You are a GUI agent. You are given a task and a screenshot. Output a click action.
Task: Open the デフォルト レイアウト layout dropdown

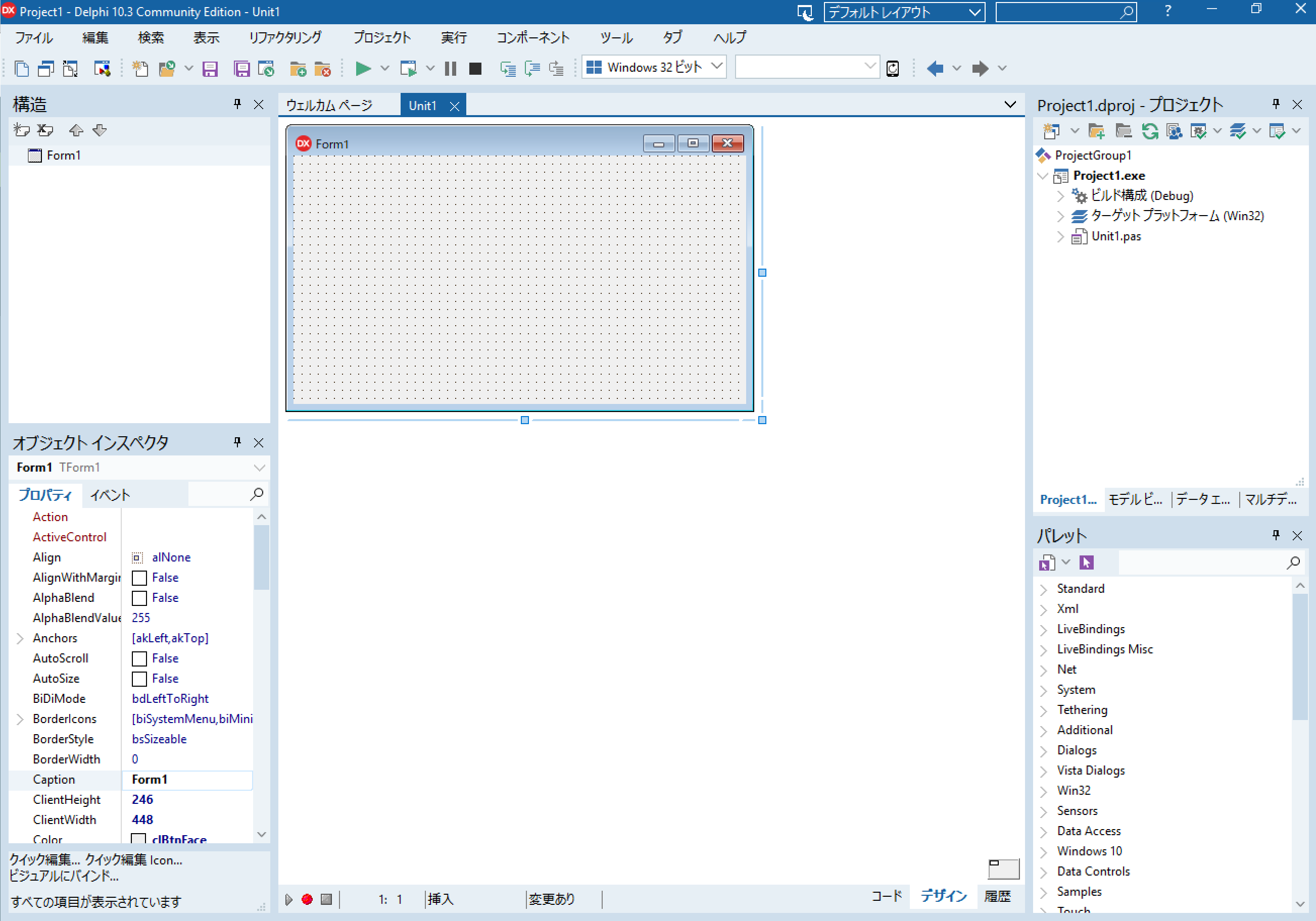point(974,12)
